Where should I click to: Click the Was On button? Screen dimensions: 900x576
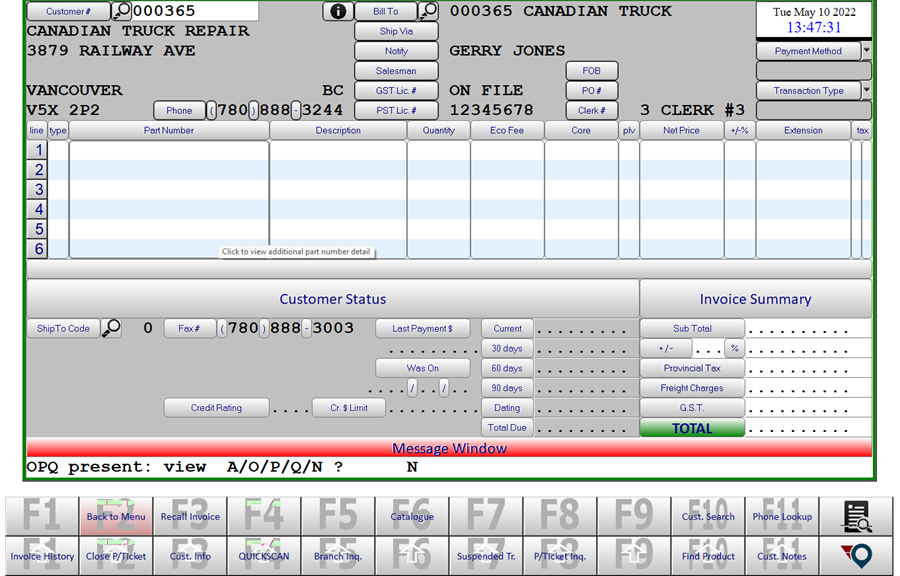422,368
